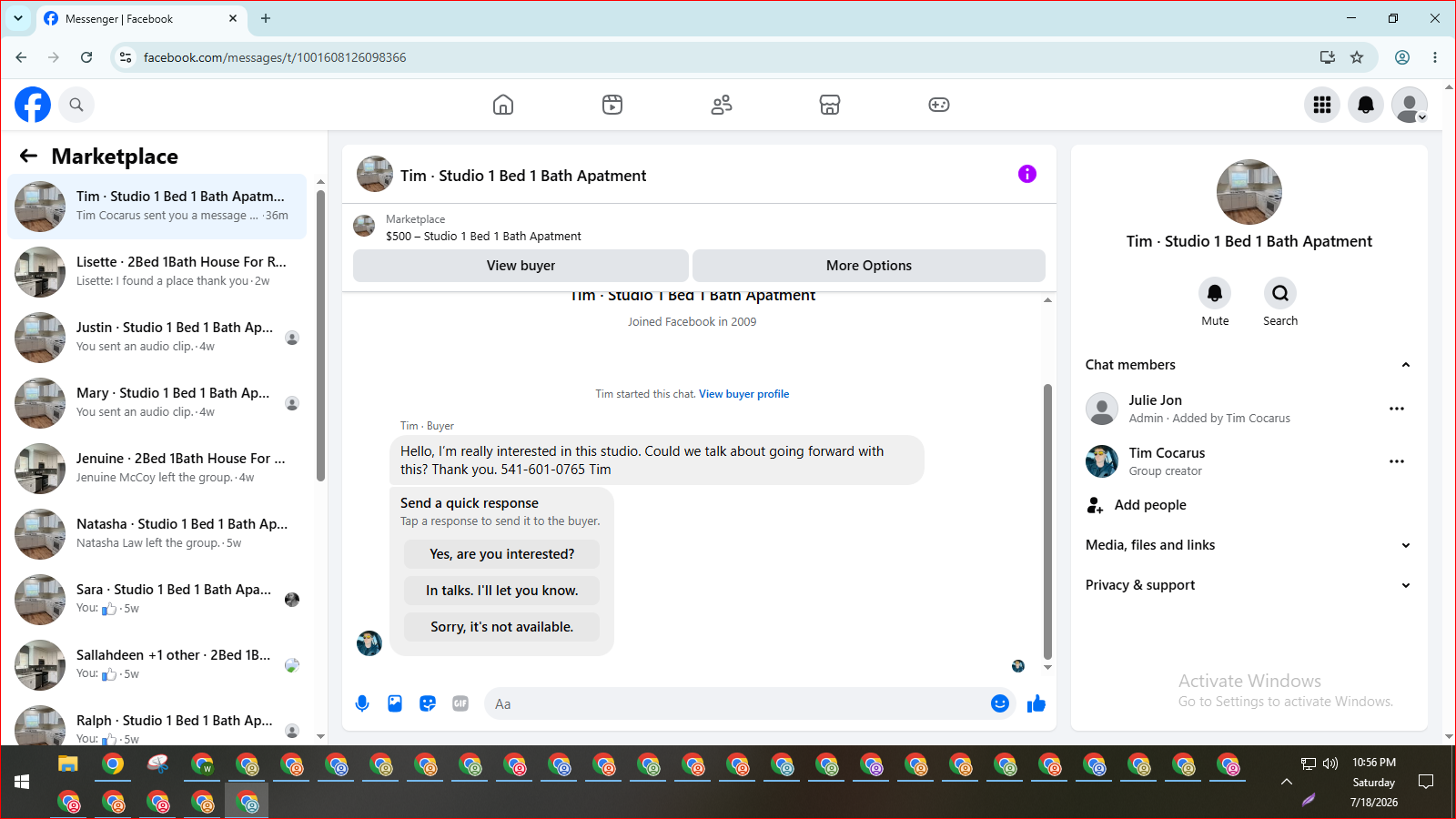Image resolution: width=1456 pixels, height=819 pixels.
Task: Open Facebook home via logo
Action: point(33,105)
